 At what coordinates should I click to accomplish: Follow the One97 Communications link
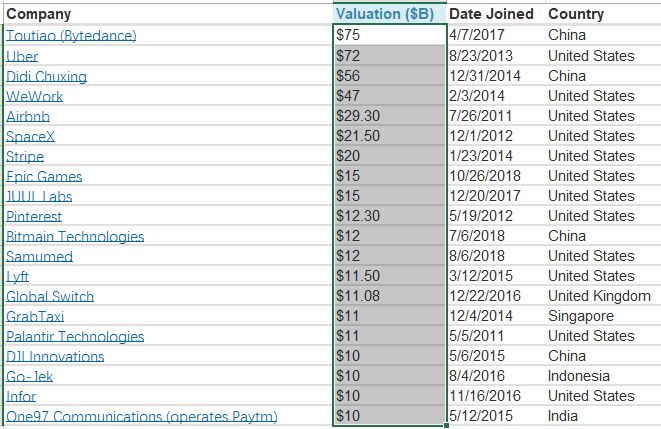(142, 416)
